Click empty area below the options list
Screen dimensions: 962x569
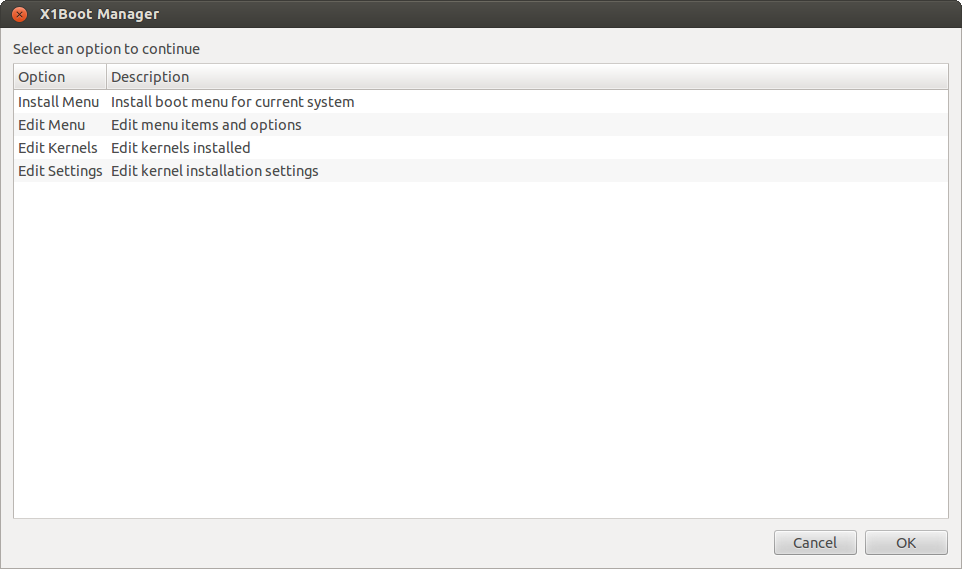click(x=480, y=350)
